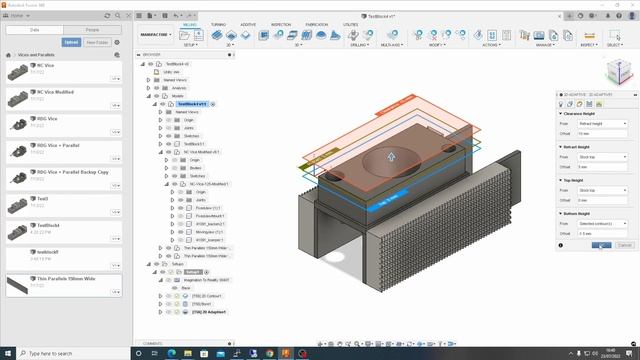
Task: Select the 3D Adaptive Clearing tool icon
Action: (x=264, y=35)
